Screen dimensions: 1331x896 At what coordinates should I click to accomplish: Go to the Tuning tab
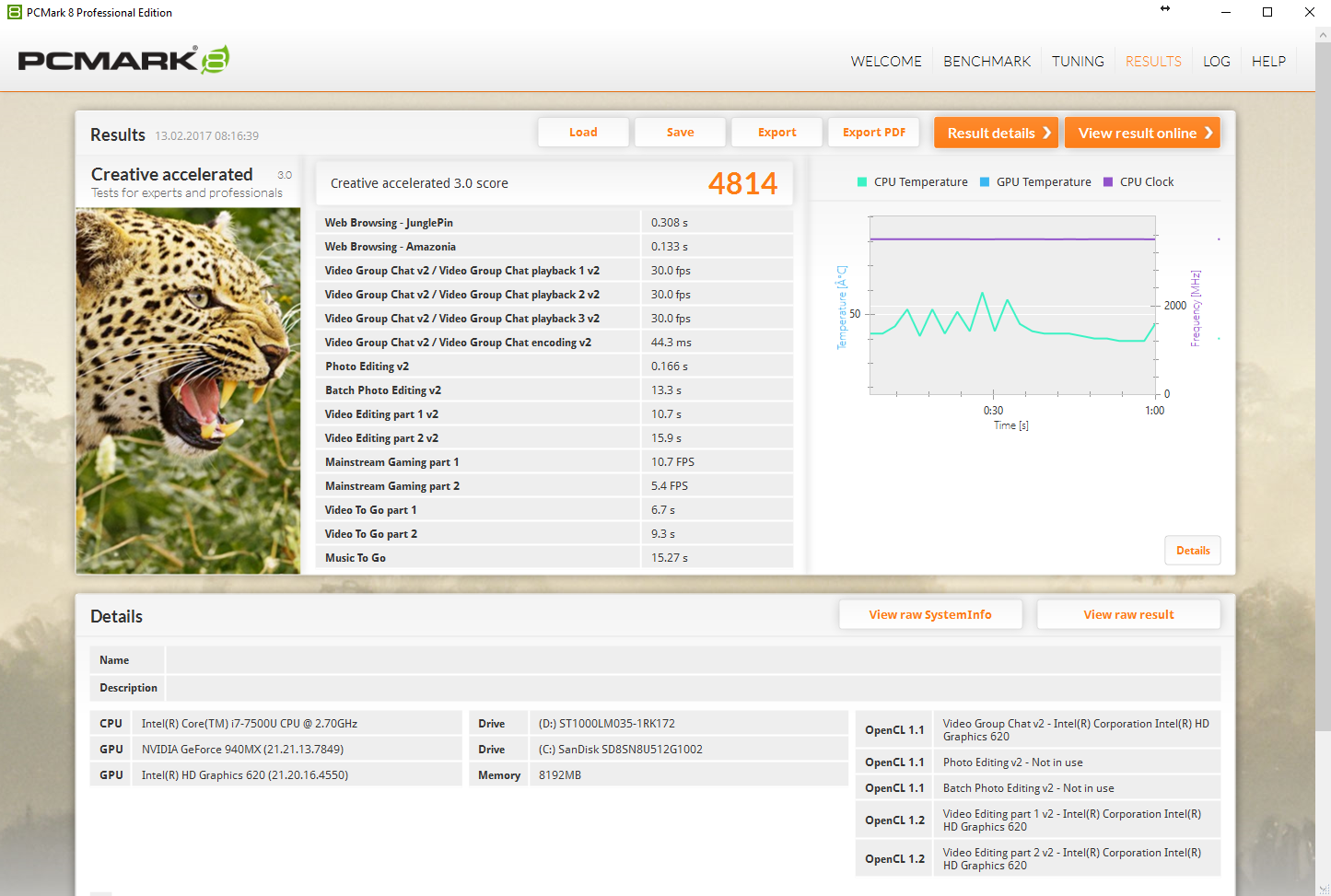click(1078, 62)
